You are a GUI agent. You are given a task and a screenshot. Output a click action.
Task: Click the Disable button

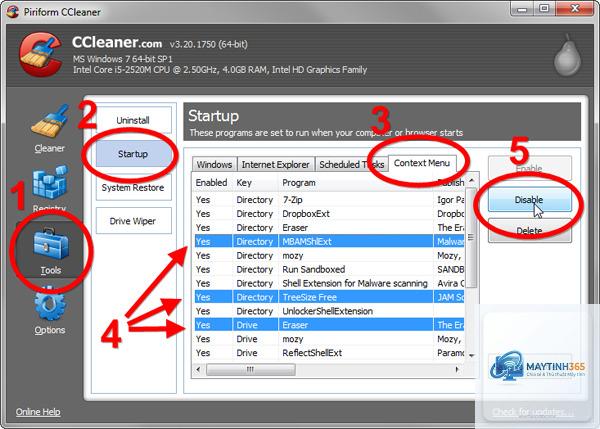(x=530, y=200)
